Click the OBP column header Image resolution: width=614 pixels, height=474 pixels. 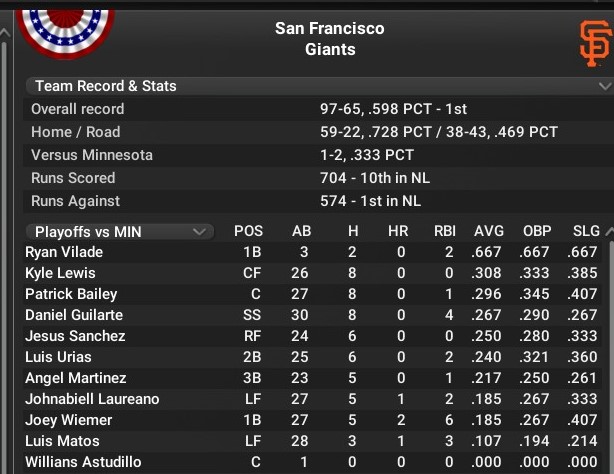537,232
